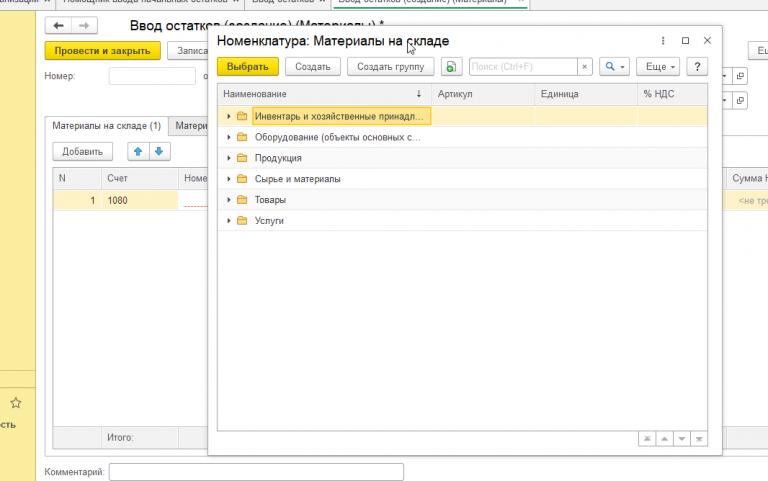Expand the Сырье и материалы group
The image size is (768, 481).
click(229, 179)
